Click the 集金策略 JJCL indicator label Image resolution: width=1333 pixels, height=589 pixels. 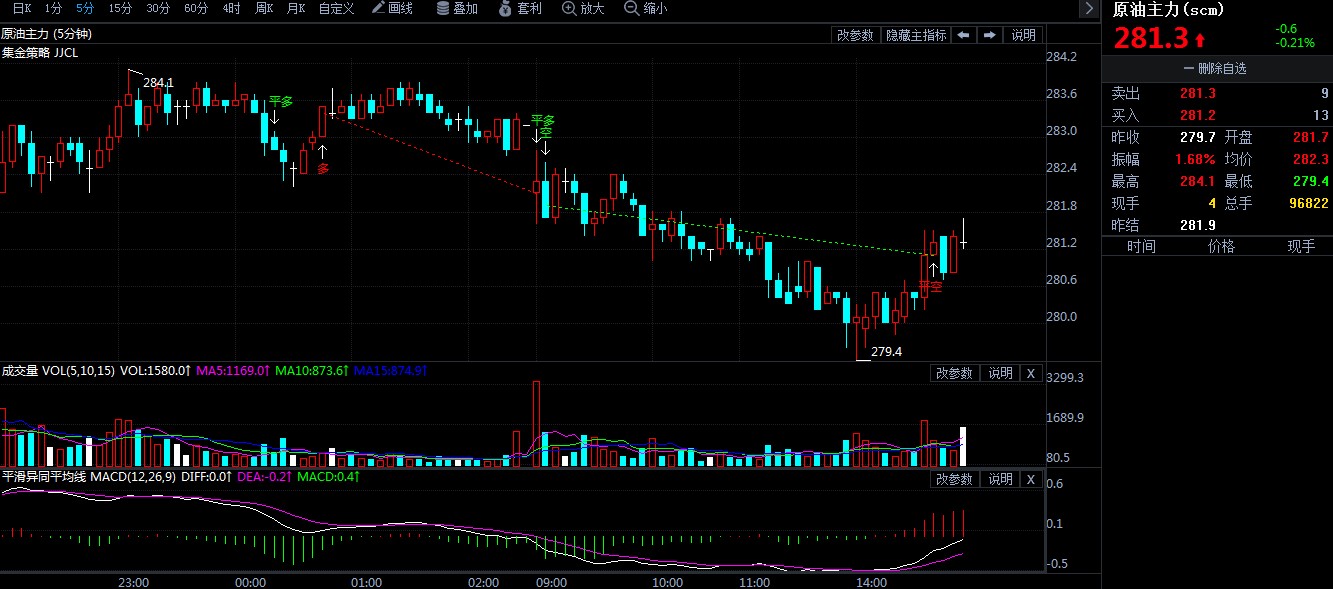point(39,52)
